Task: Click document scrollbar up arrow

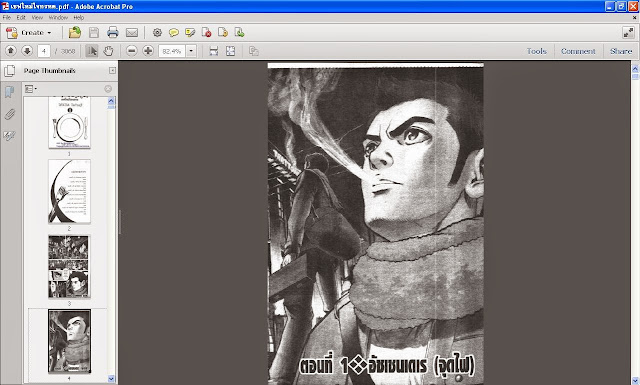Action: click(x=635, y=69)
